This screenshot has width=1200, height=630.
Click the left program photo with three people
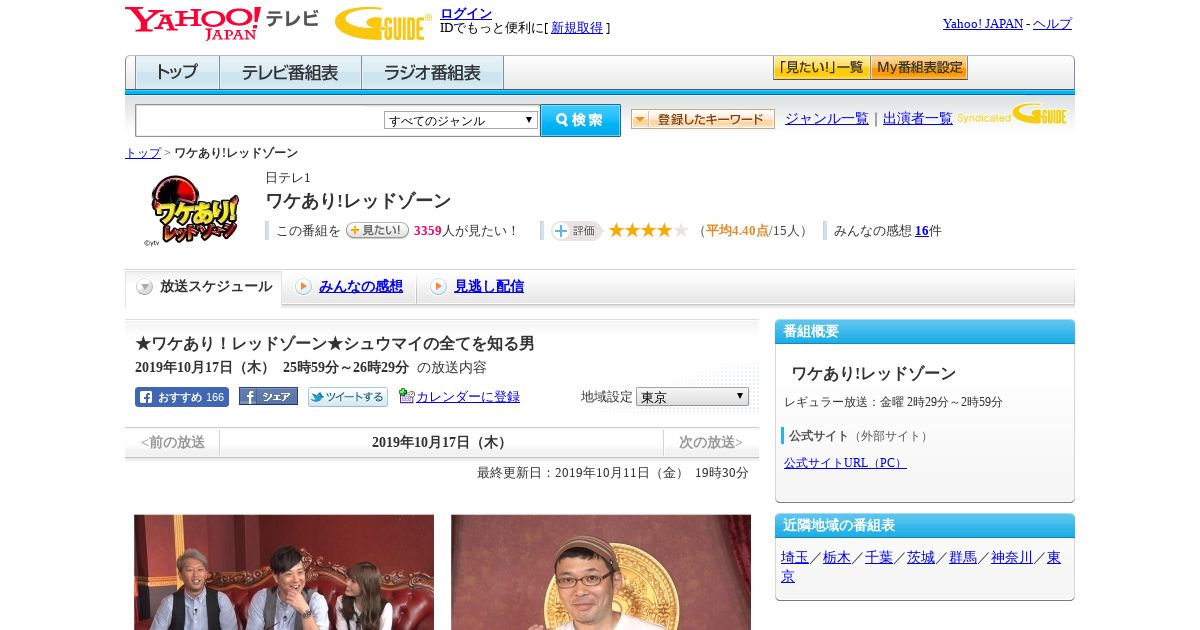click(284, 572)
